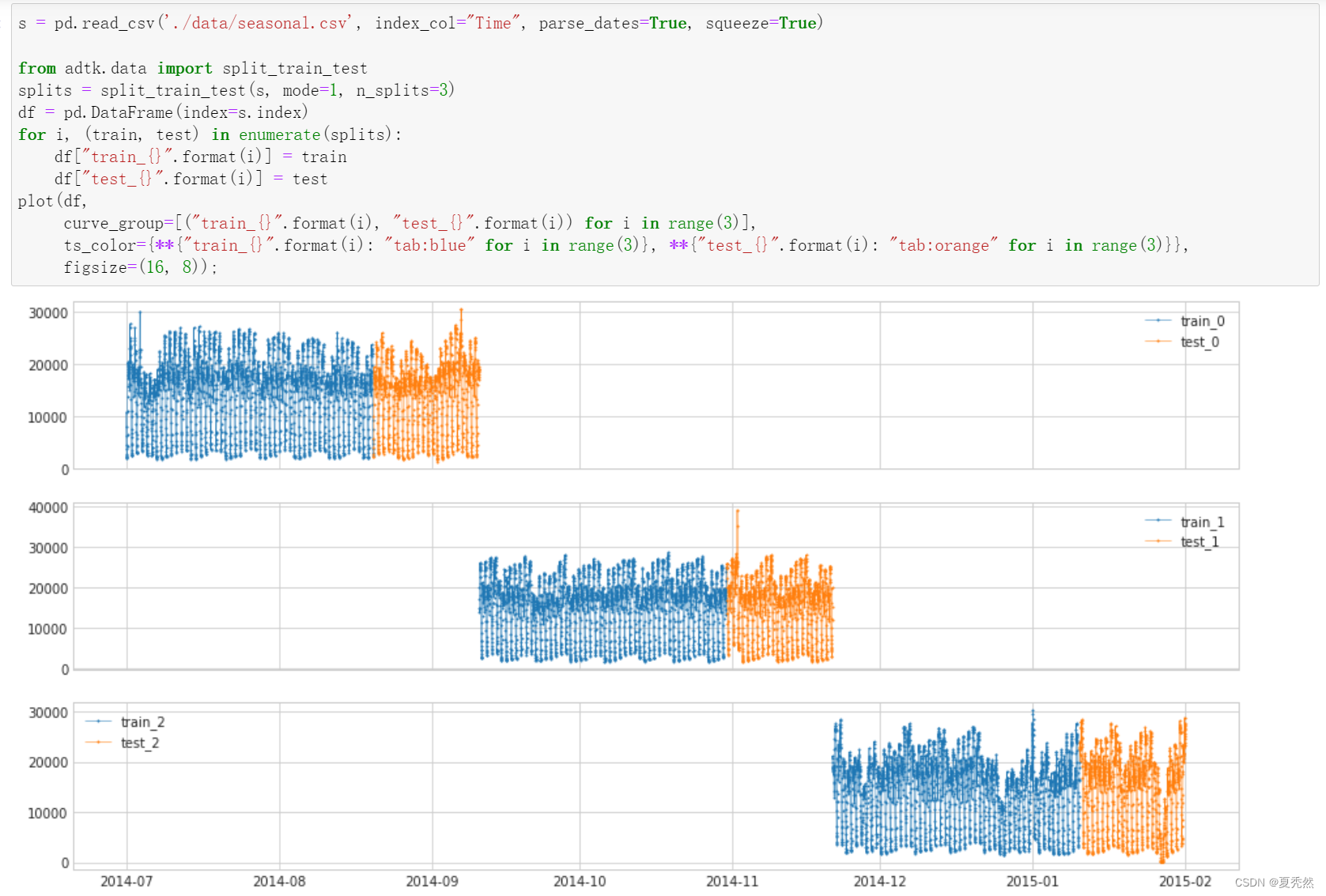Image resolution: width=1326 pixels, height=896 pixels.
Task: Click the pd.DataFrame code line
Action: pyautogui.click(x=163, y=112)
